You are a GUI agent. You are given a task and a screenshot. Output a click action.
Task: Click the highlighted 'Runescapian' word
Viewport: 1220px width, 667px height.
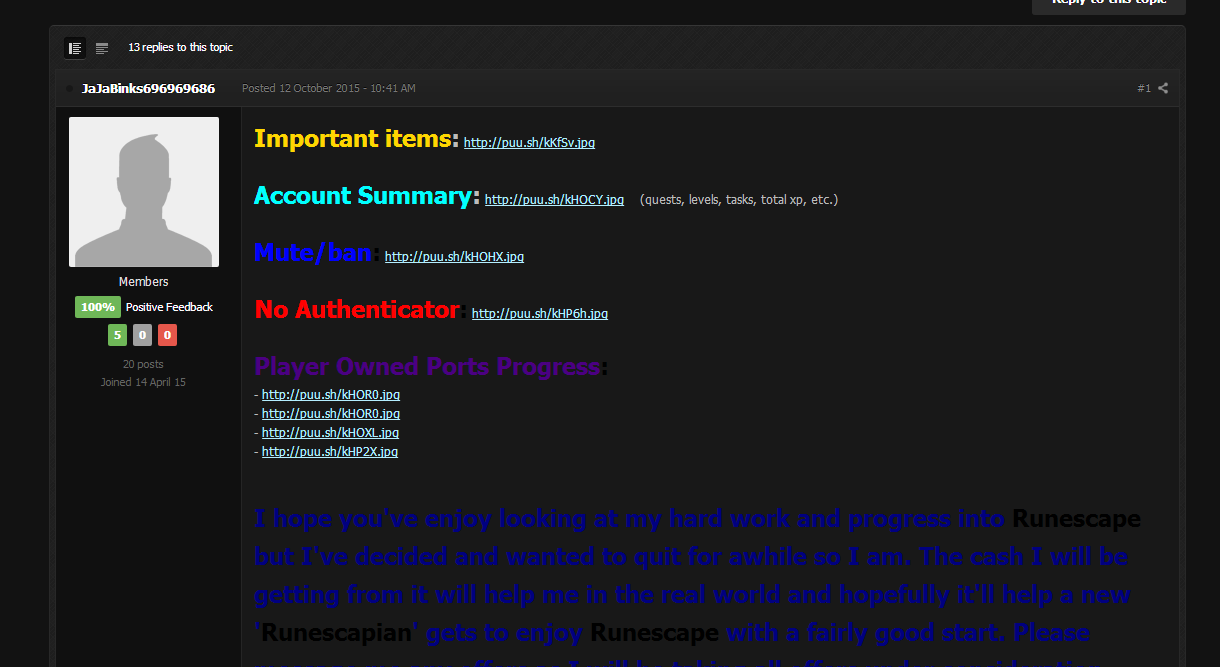336,633
